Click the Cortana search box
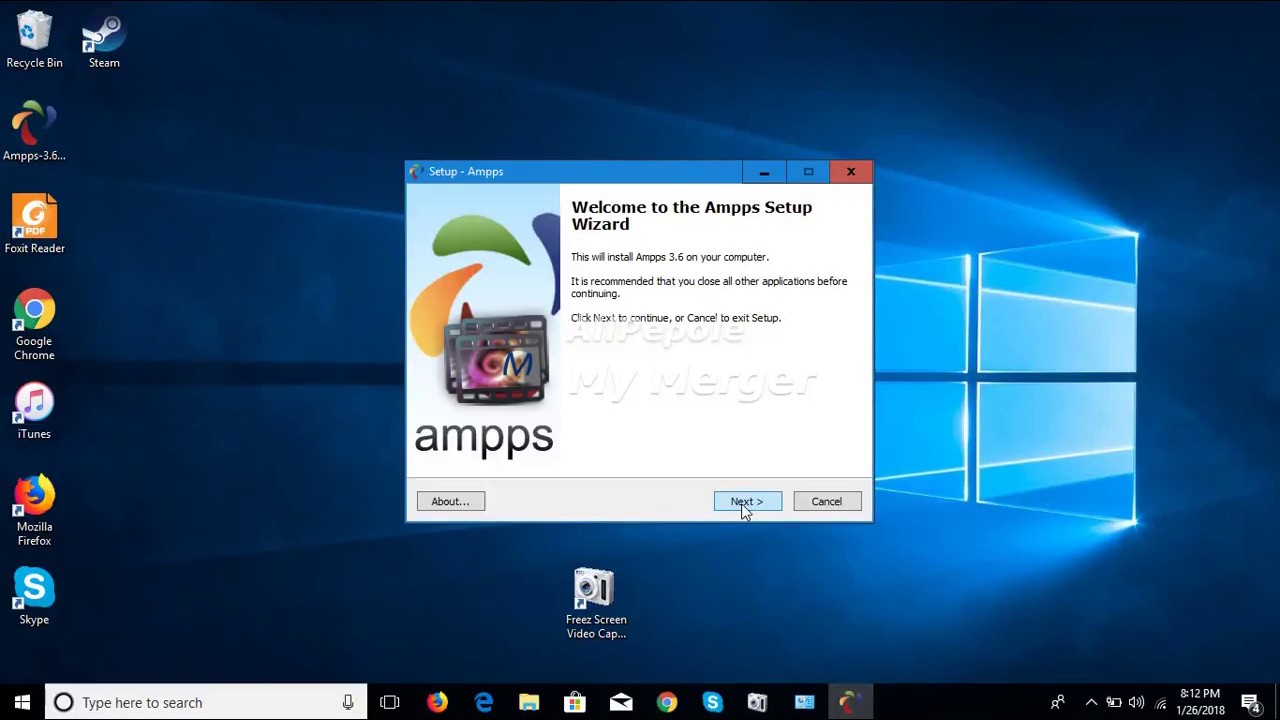1280x720 pixels. pyautogui.click(x=207, y=702)
